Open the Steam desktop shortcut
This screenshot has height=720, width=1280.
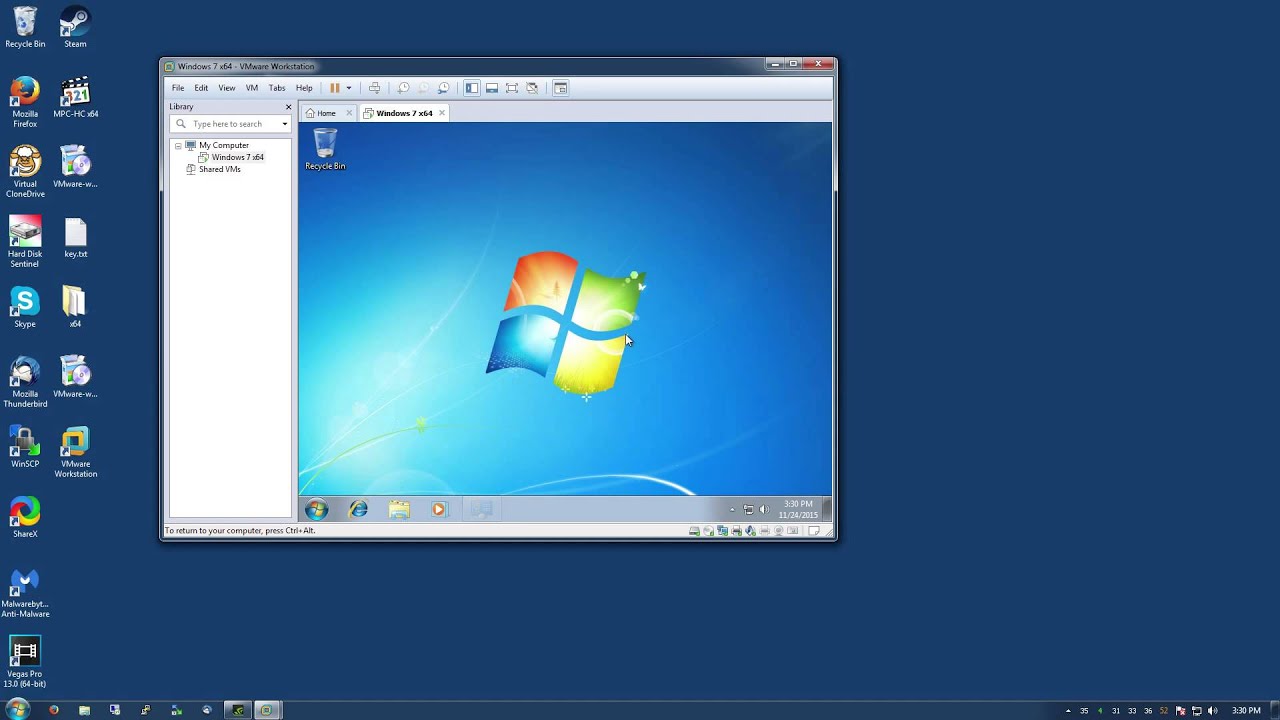click(75, 27)
